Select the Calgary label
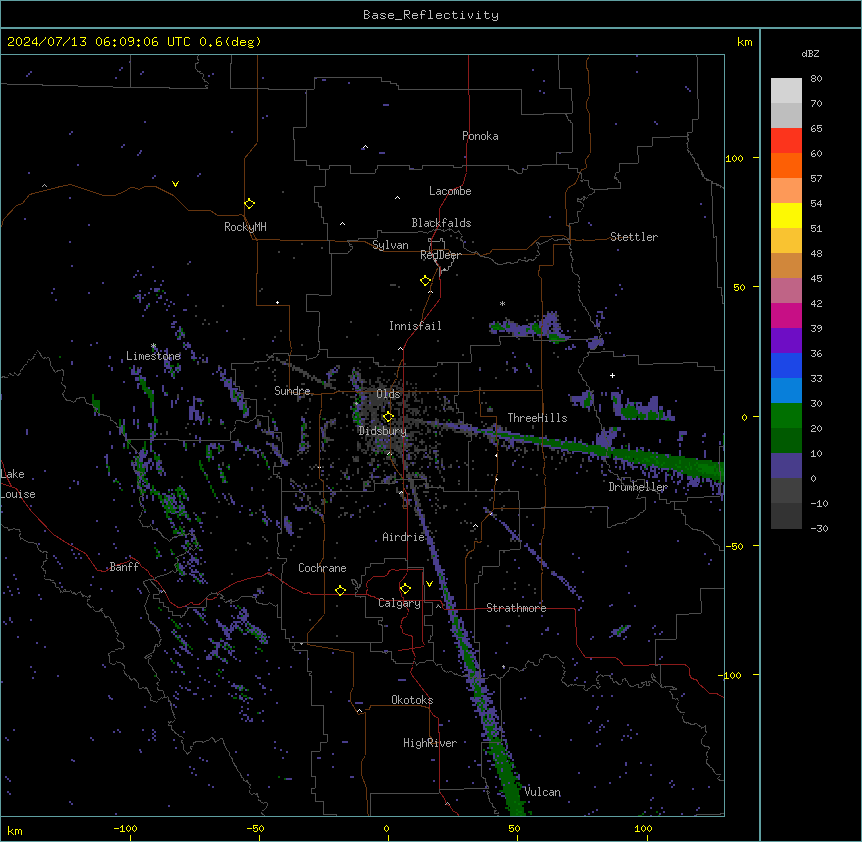 [x=399, y=603]
